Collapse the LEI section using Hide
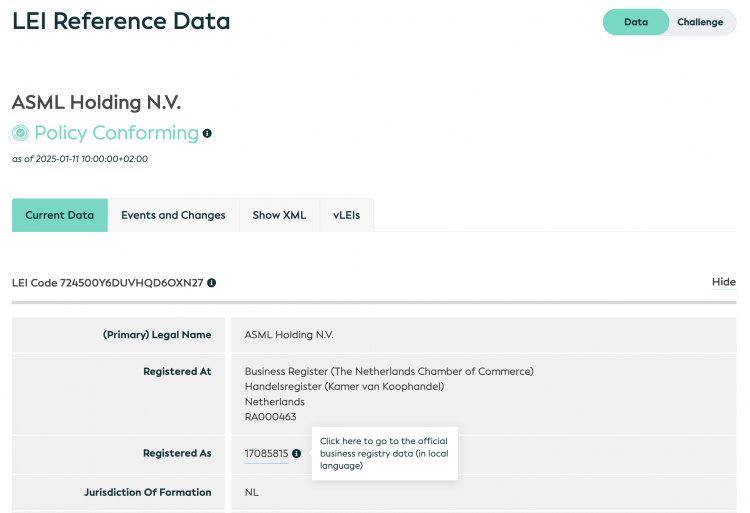750x513 pixels. coord(723,282)
